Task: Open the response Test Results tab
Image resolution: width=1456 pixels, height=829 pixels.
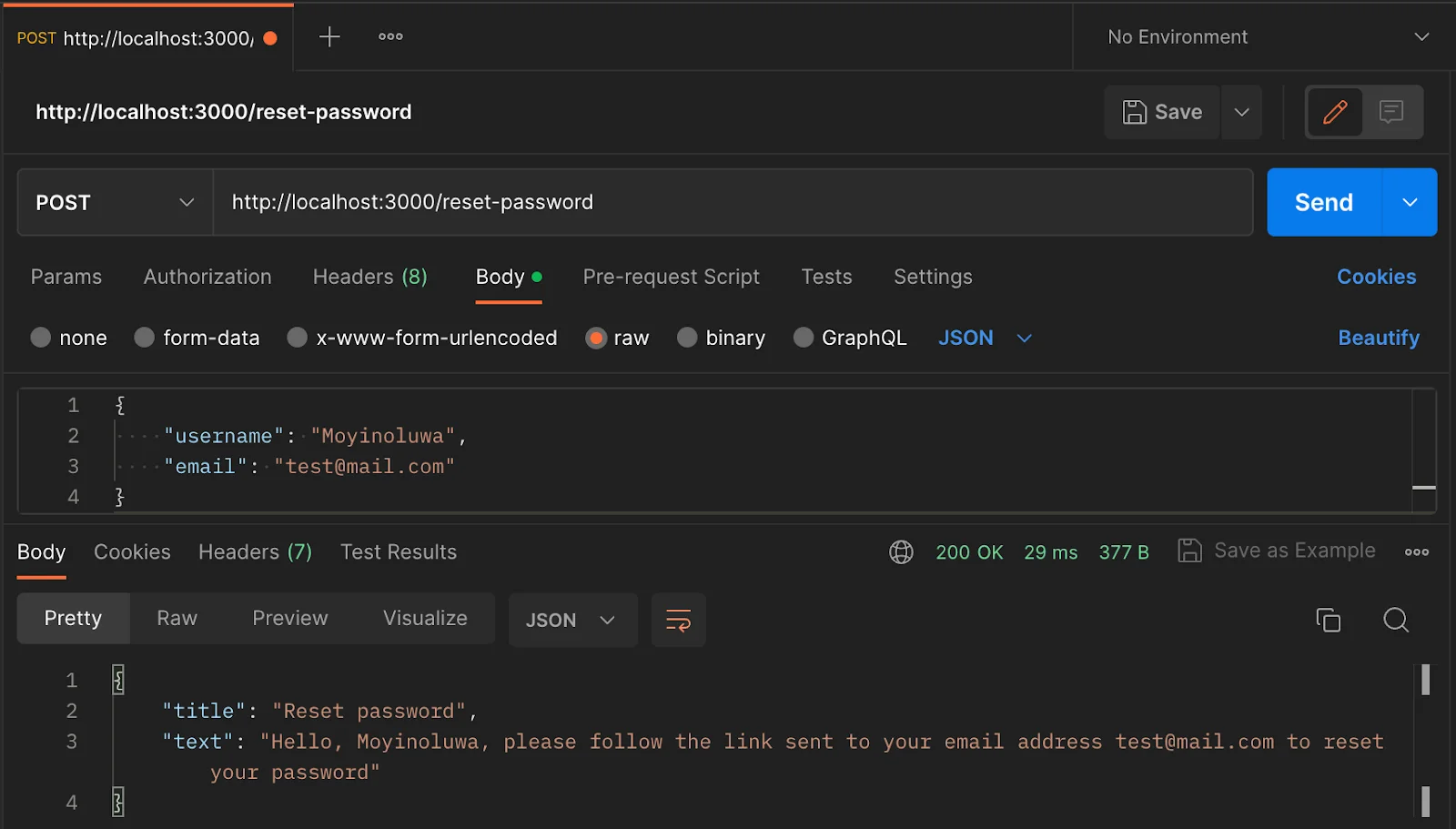Action: pyautogui.click(x=398, y=552)
